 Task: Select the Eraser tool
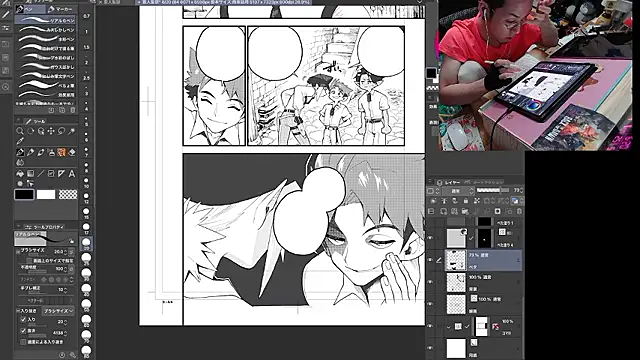72,152
